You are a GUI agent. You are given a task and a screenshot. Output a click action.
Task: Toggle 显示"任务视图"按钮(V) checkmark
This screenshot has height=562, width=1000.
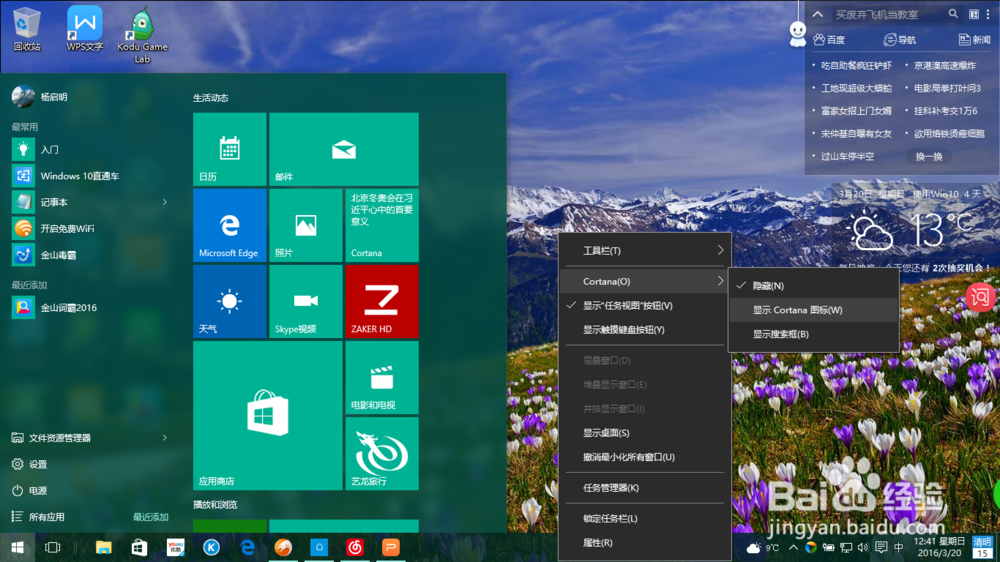pos(645,306)
